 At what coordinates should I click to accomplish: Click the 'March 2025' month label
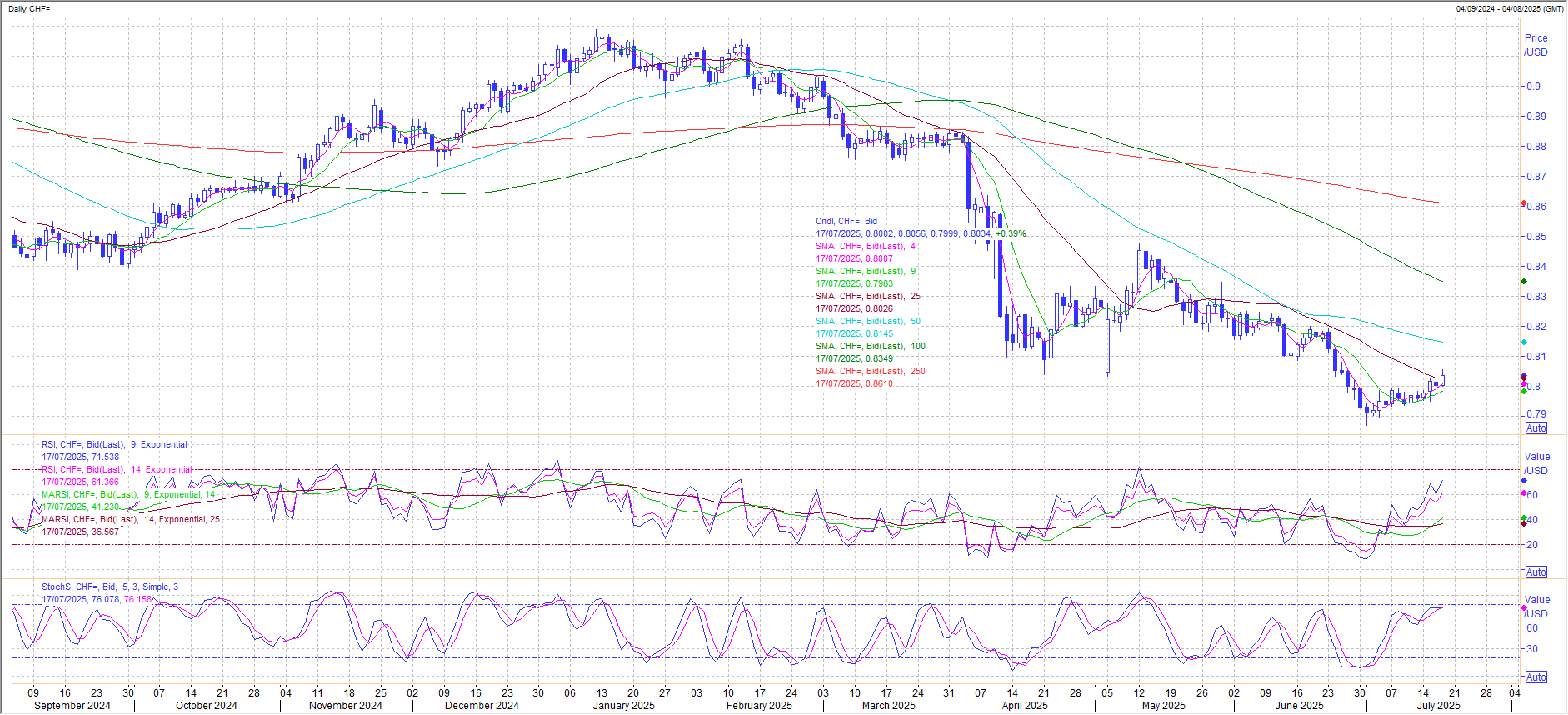pos(889,706)
